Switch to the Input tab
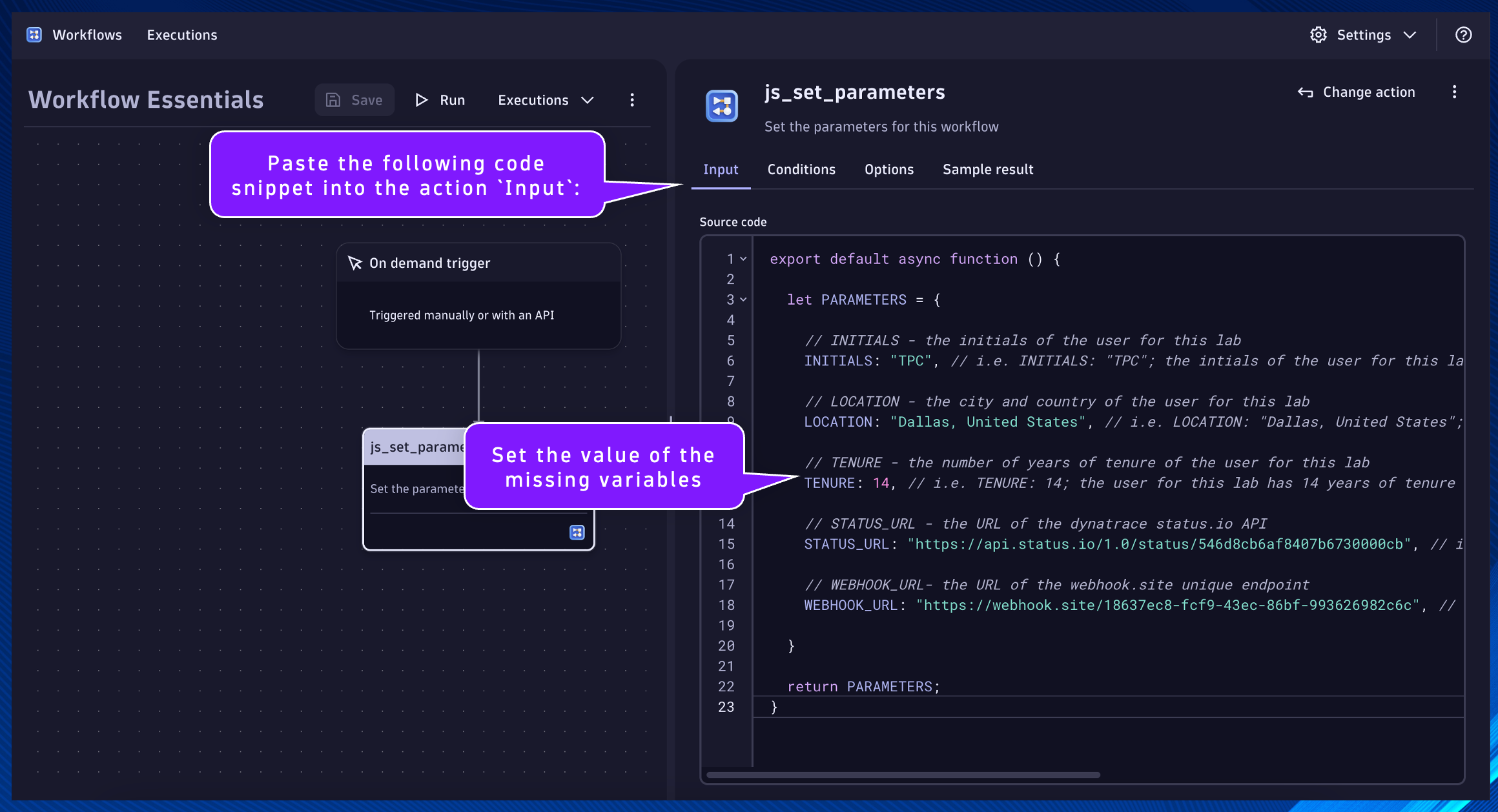The width and height of the screenshot is (1498, 812). pyautogui.click(x=721, y=170)
